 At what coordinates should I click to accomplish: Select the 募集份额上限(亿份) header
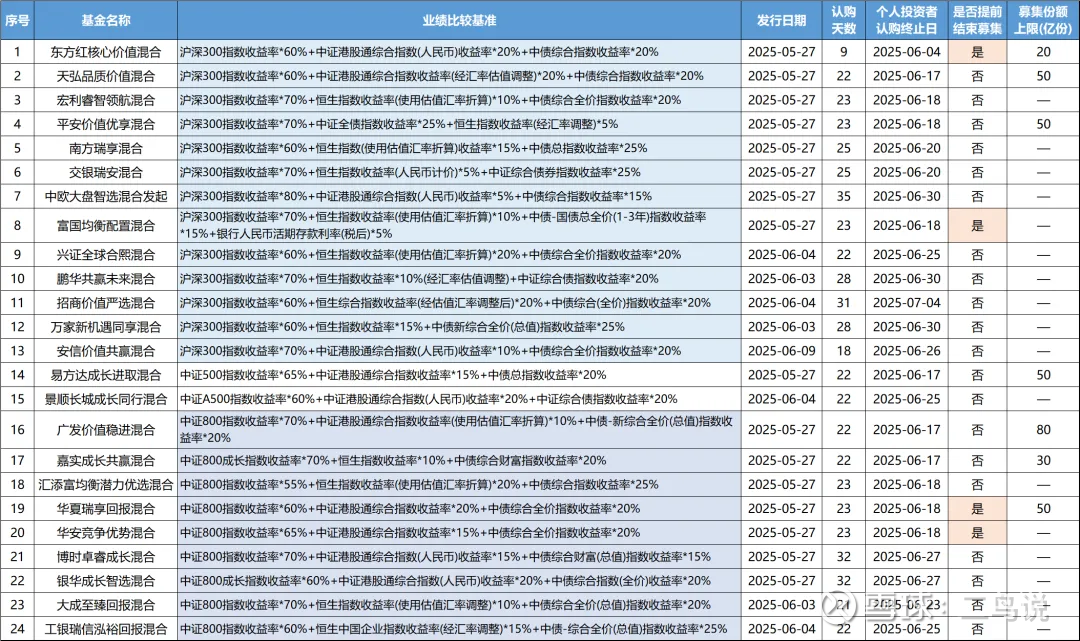1043,20
